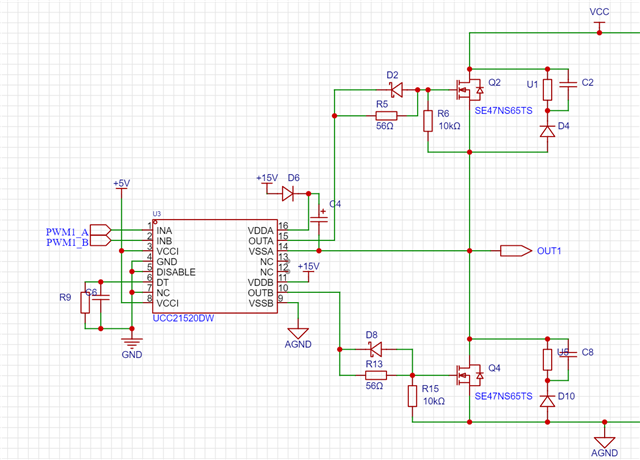
Task: Click the OUTB pin name
Action: pyautogui.click(x=260, y=293)
